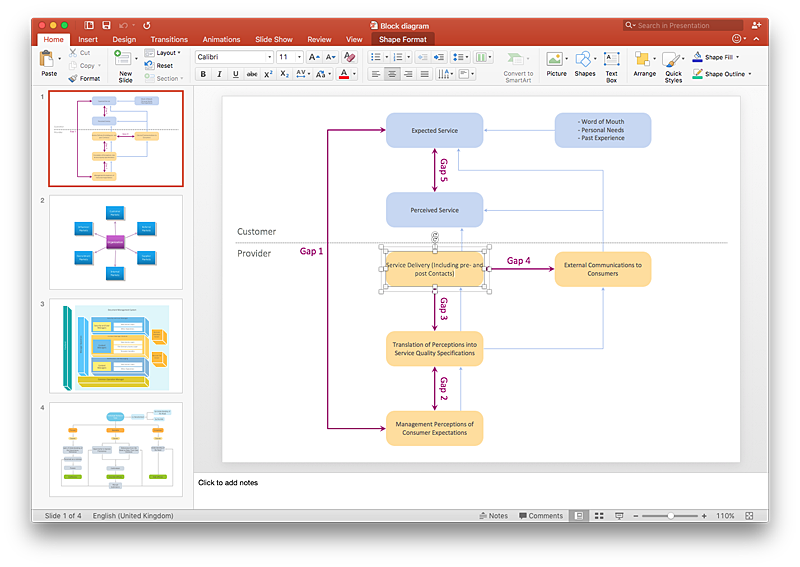Click the redo arrow in title bar
The image size is (800, 567).
(147, 25)
